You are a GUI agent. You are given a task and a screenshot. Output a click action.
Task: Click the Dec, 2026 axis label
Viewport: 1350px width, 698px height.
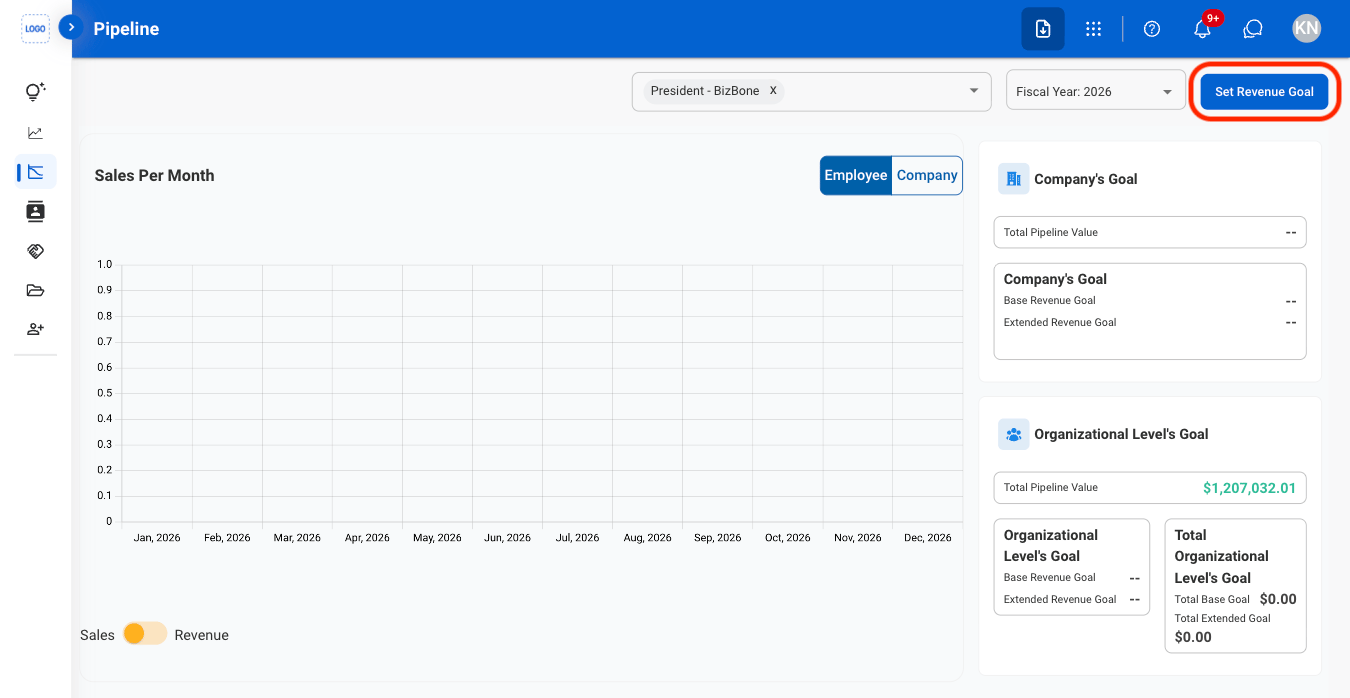(x=928, y=538)
